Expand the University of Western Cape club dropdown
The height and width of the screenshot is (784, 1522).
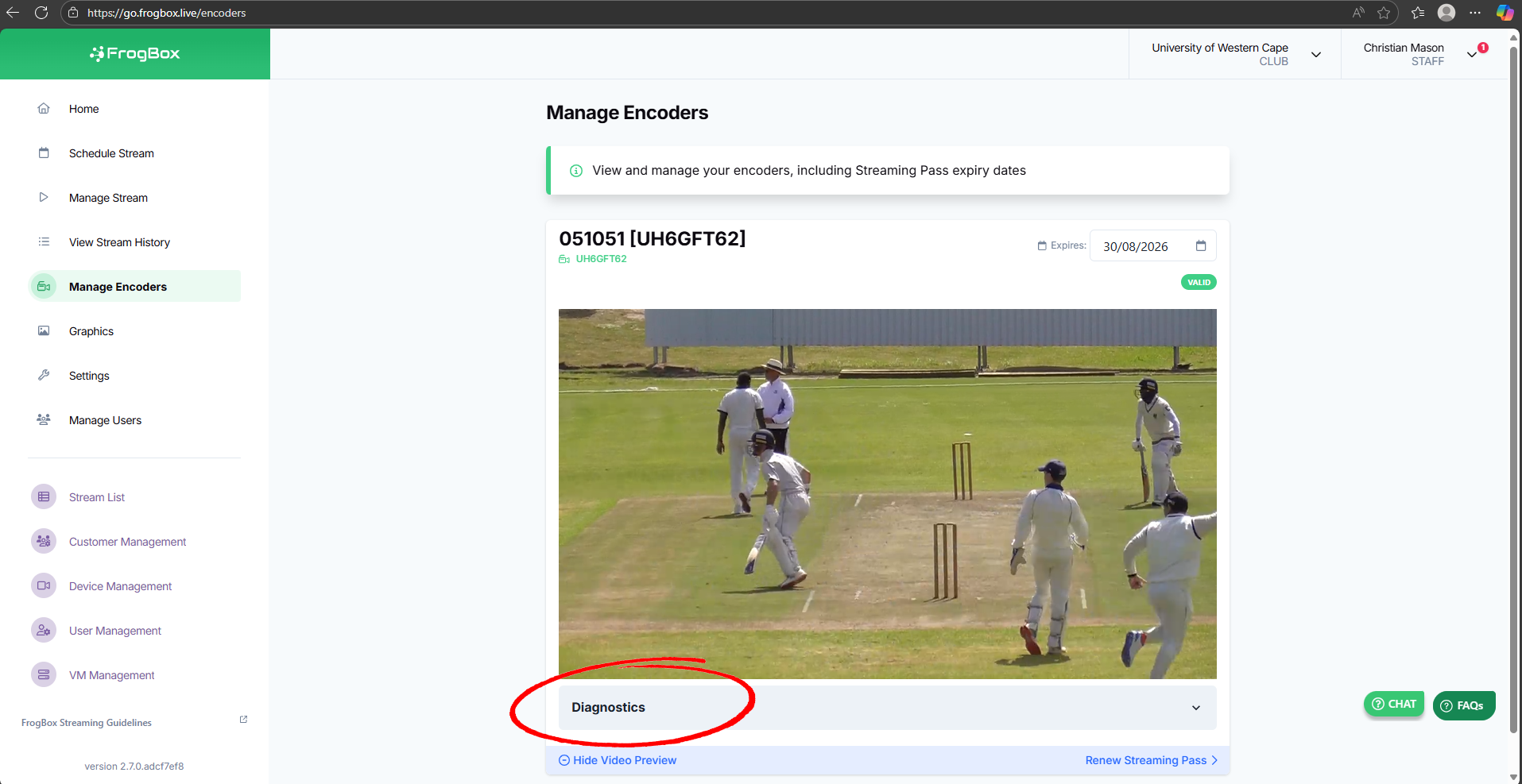click(1316, 55)
